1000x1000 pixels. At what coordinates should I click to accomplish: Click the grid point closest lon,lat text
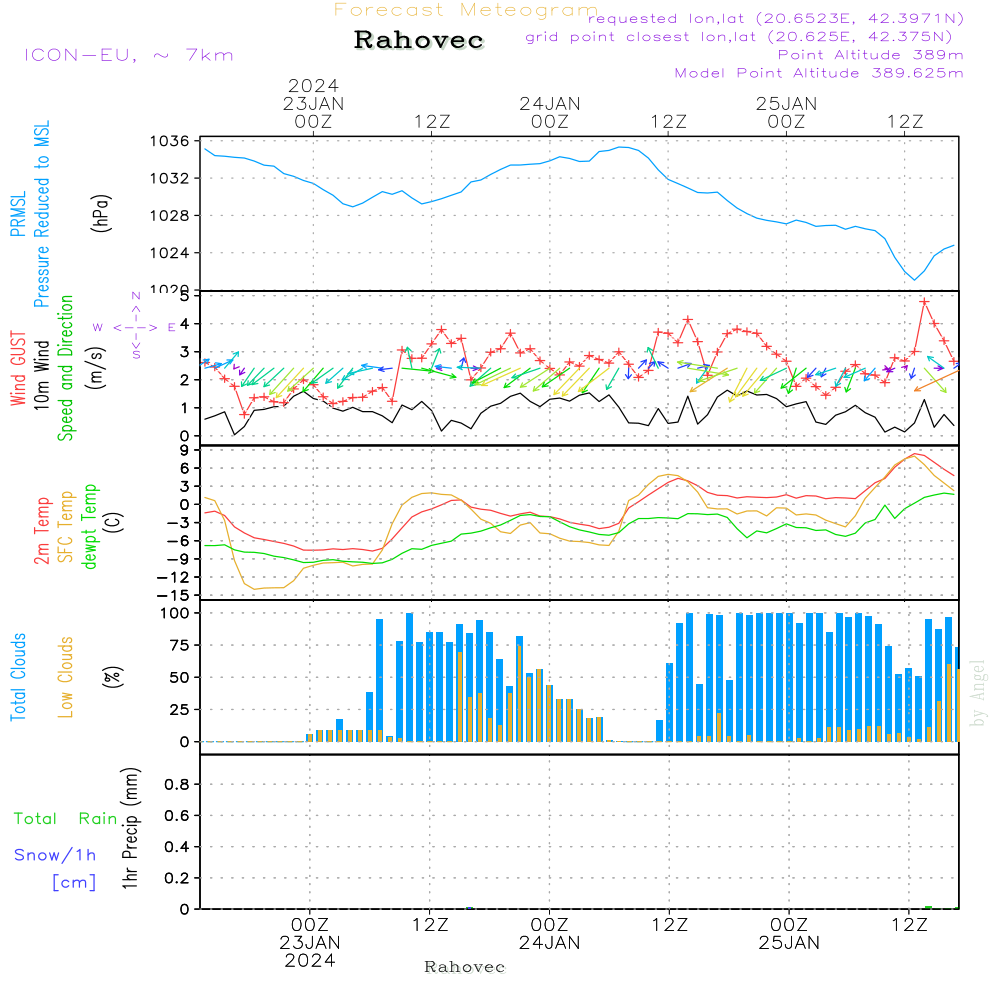pos(739,37)
